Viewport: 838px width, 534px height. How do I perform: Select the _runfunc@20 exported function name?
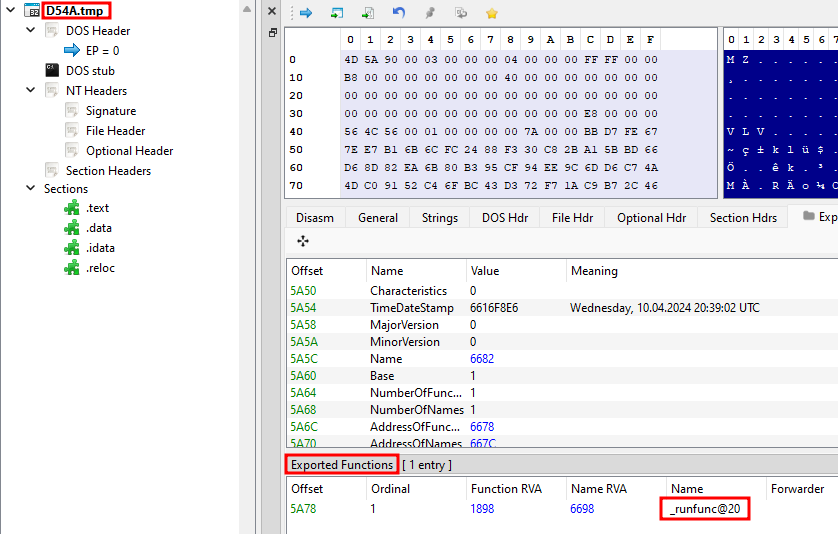[705, 509]
